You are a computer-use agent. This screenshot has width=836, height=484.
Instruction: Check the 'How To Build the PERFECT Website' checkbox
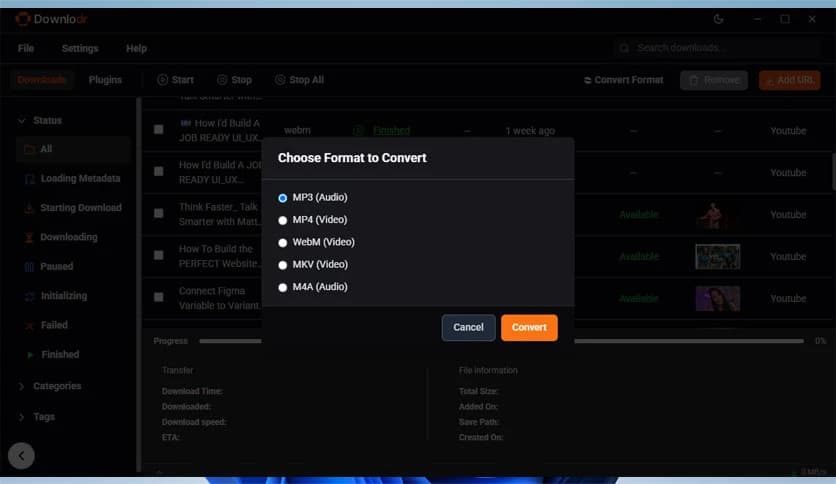point(158,255)
